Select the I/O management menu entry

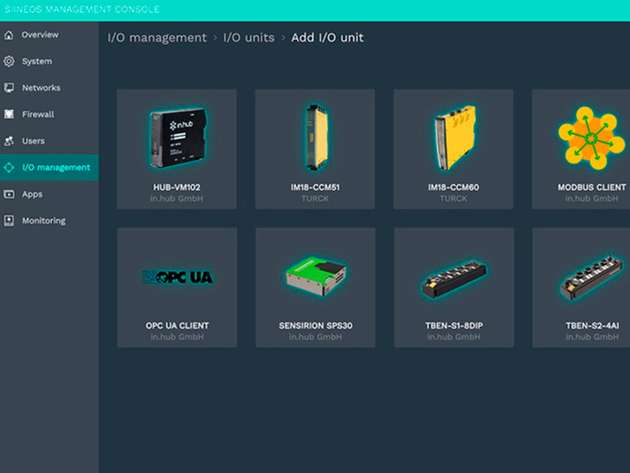49,167
